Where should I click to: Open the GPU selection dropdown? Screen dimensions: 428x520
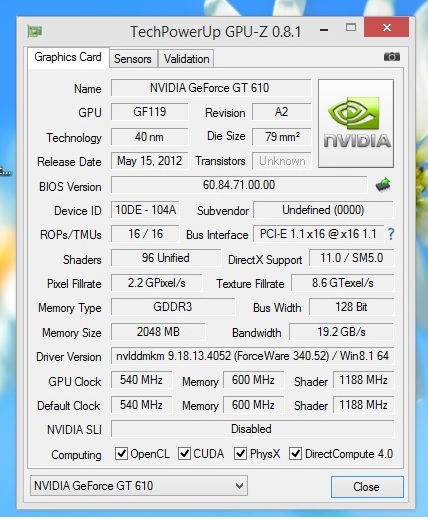(x=139, y=486)
